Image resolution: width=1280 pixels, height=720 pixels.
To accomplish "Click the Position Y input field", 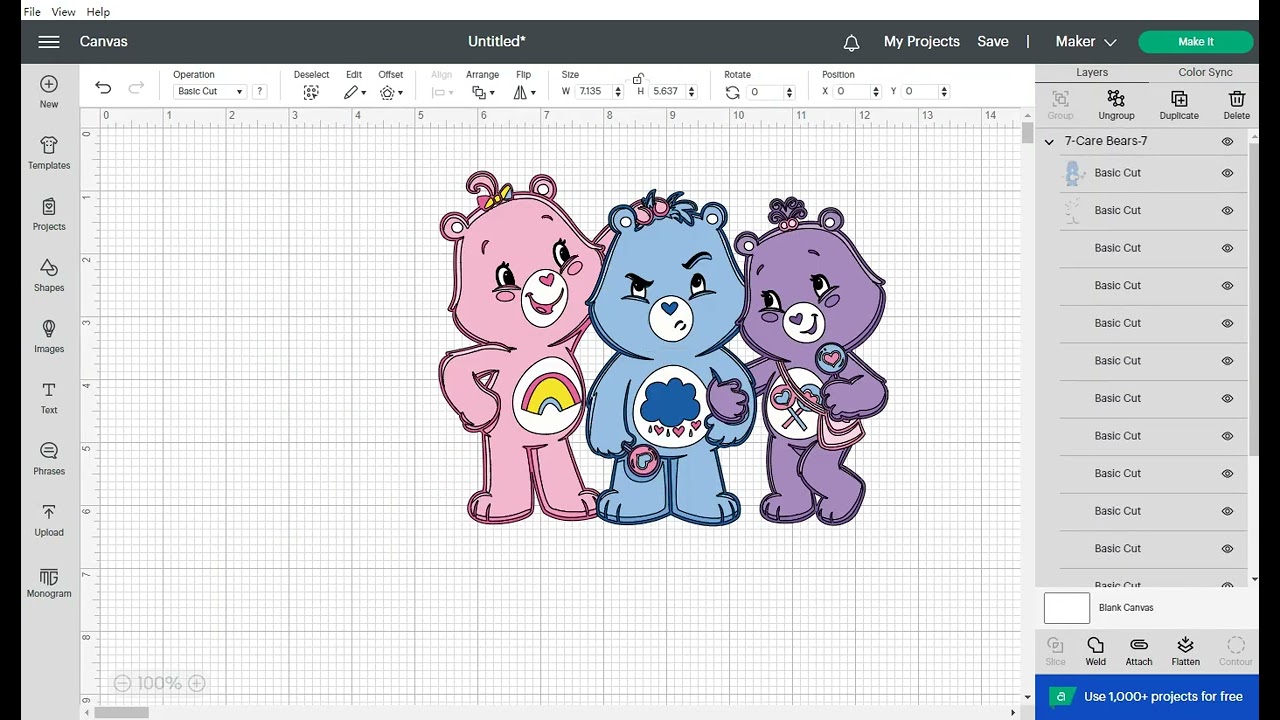I will pos(920,92).
